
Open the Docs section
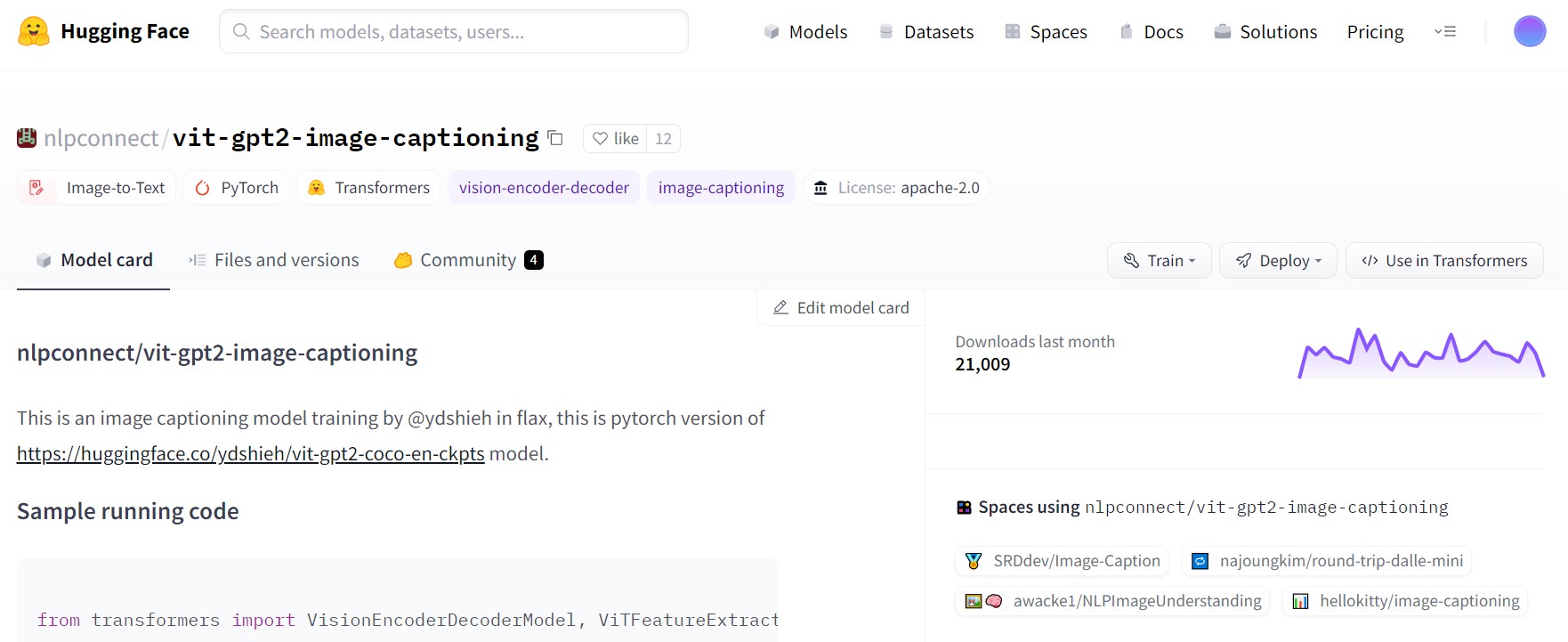click(x=1151, y=32)
